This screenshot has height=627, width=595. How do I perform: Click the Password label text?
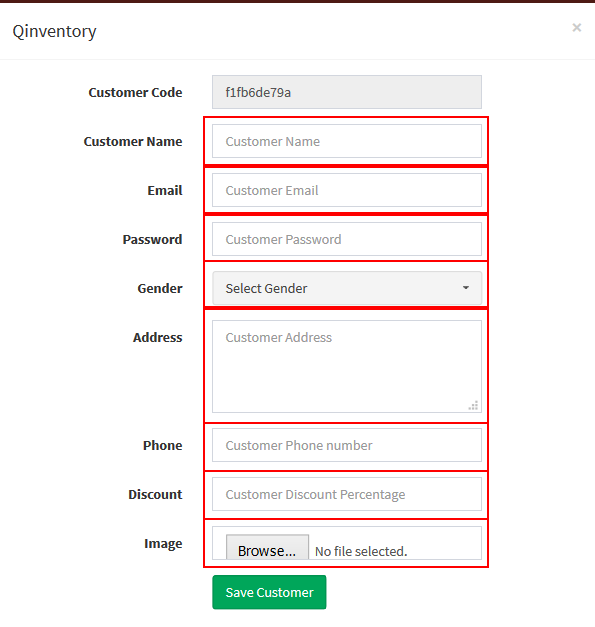pos(152,240)
